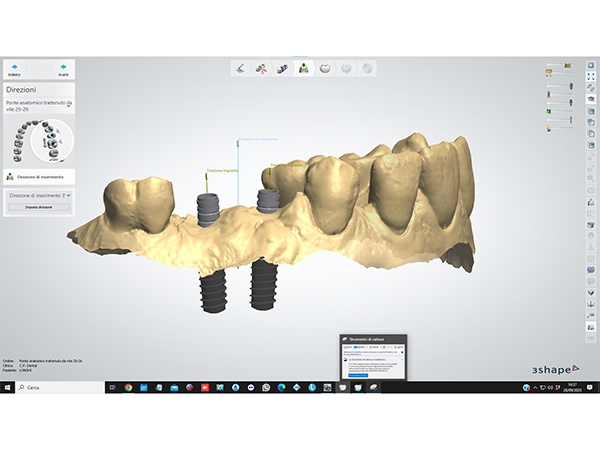Click the Indietro back arrow
Viewport: 600px width, 450px height.
coord(14,67)
